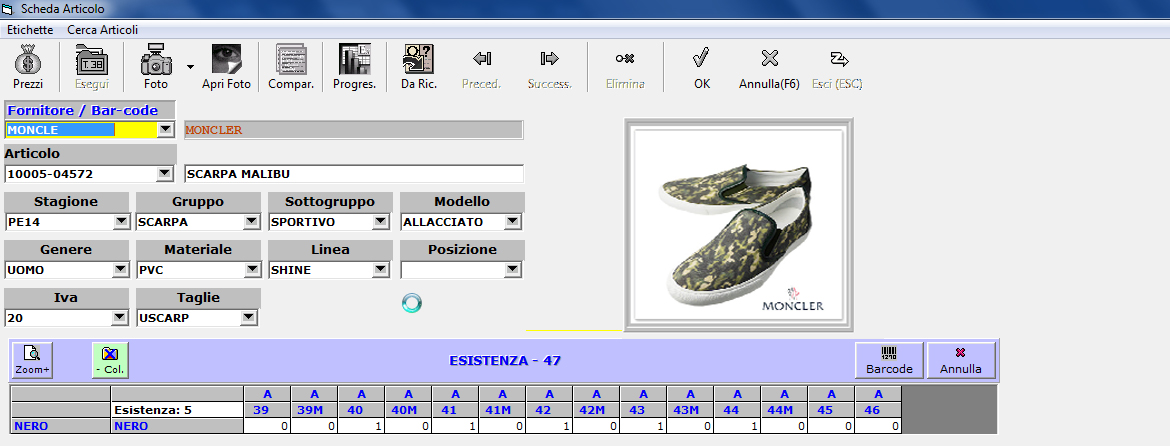Expand the Linea SHINE dropdown
Screen dimensions: 1170x446
click(x=381, y=270)
